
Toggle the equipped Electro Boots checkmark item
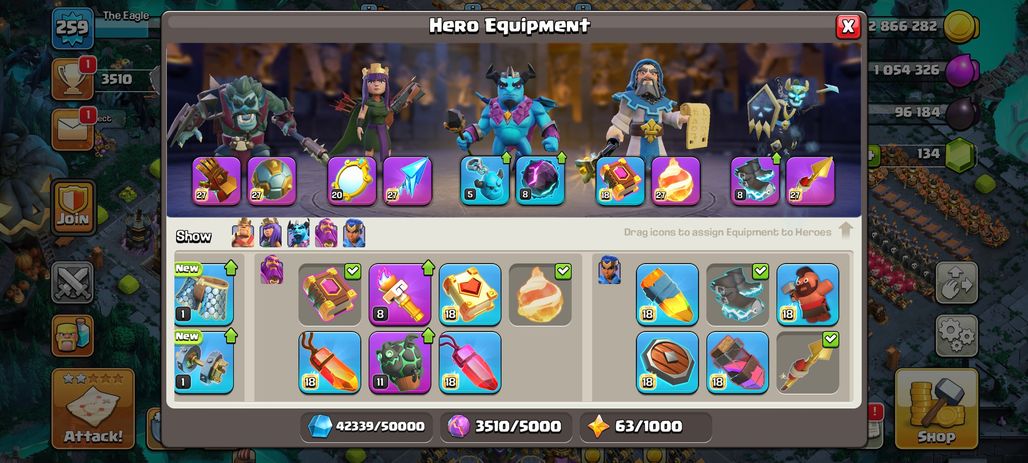coord(738,294)
